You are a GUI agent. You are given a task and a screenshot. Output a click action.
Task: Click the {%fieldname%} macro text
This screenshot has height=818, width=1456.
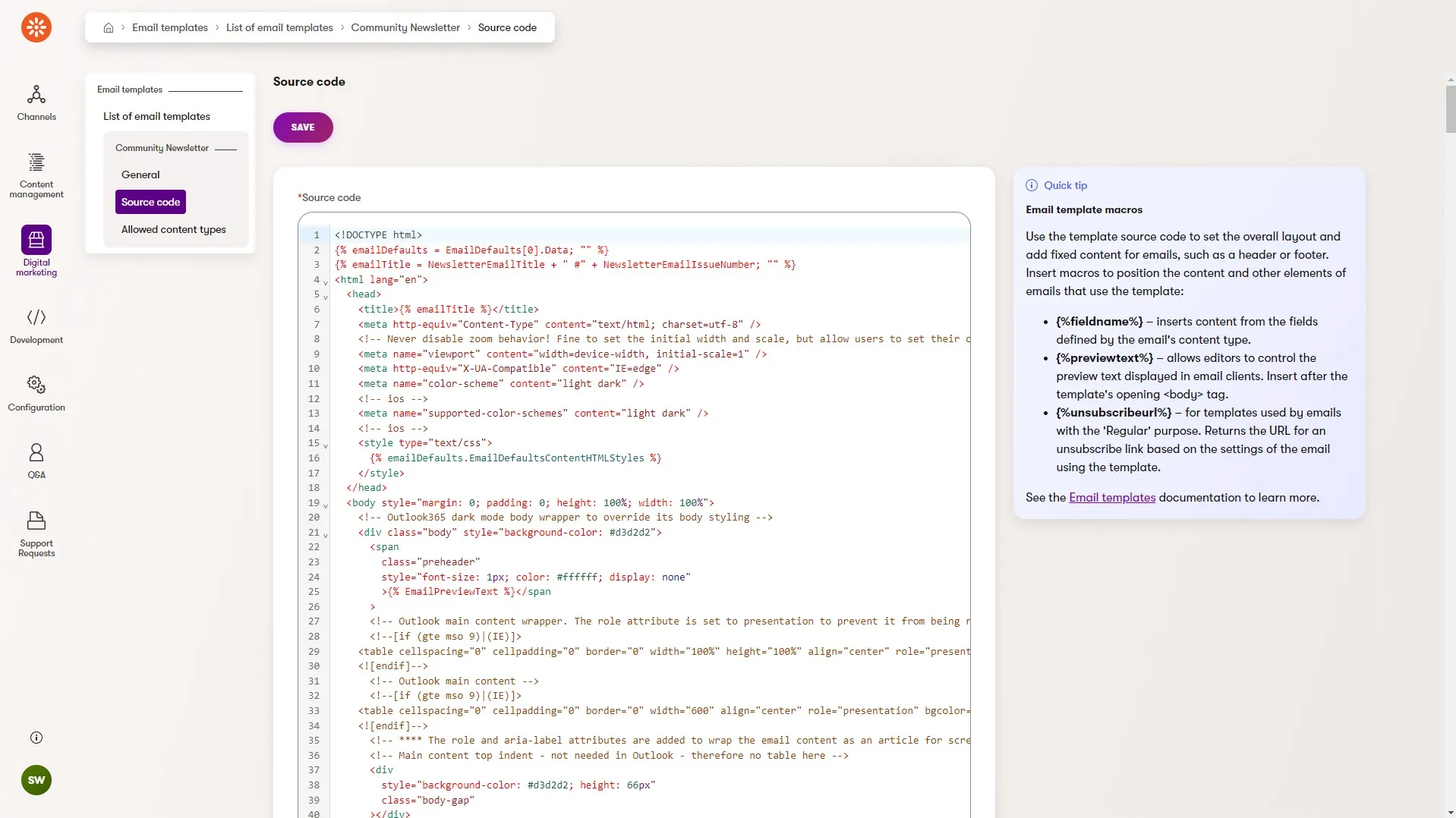point(1099,322)
